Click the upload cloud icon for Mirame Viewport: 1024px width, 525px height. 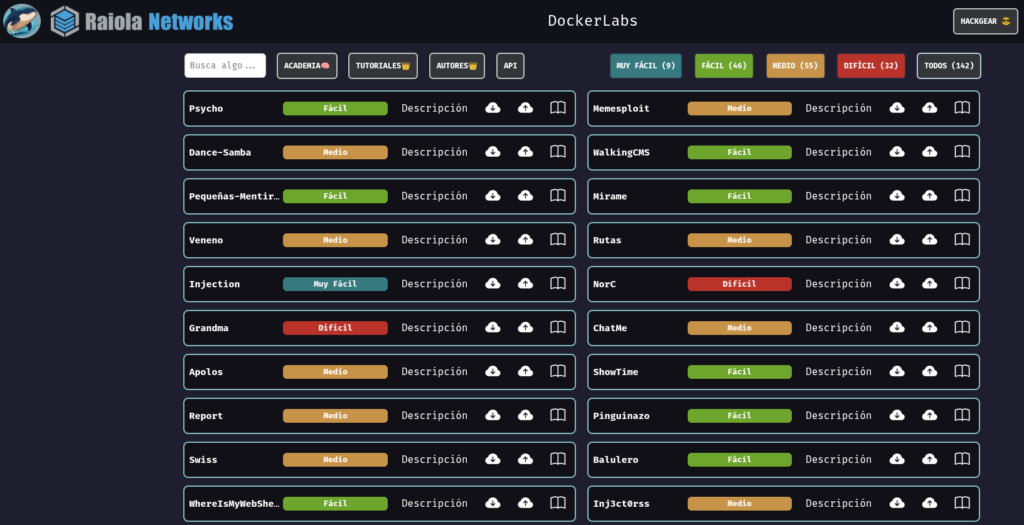pos(929,195)
